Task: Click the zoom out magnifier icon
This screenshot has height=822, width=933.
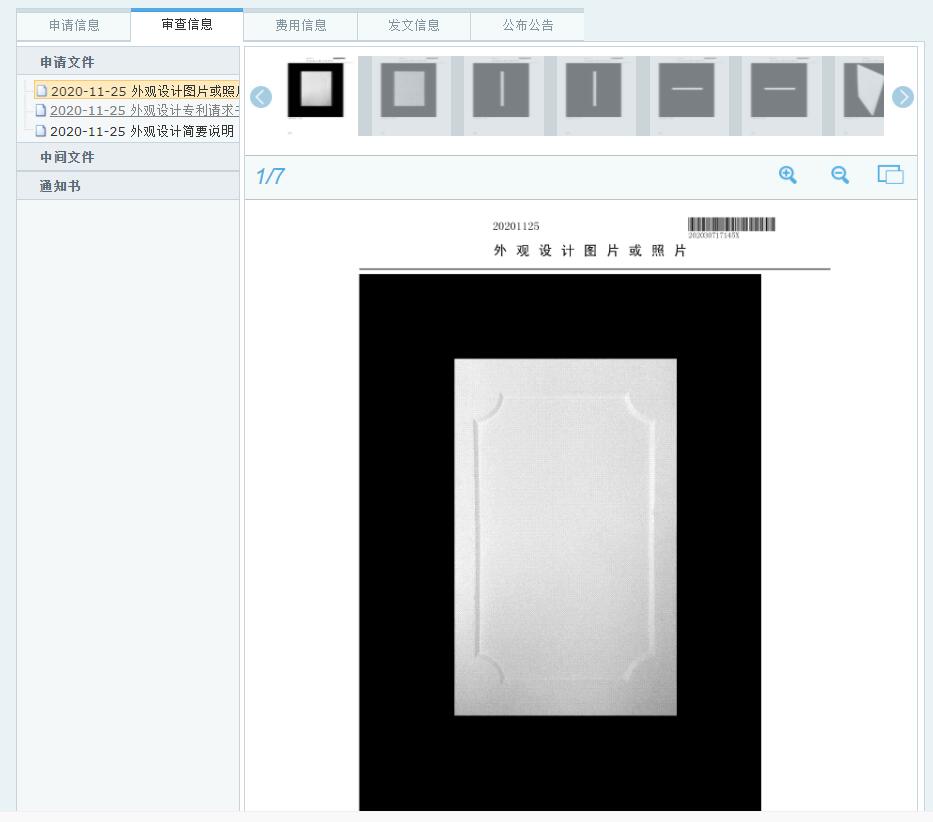Action: click(840, 175)
